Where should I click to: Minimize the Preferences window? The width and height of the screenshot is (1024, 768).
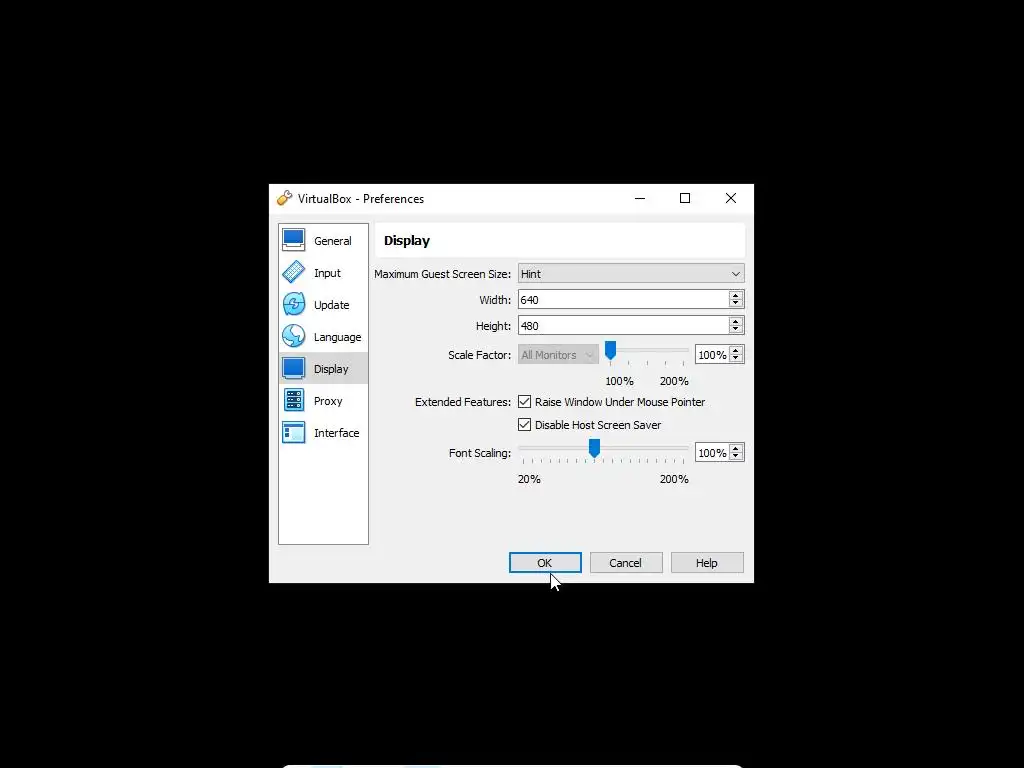click(640, 199)
